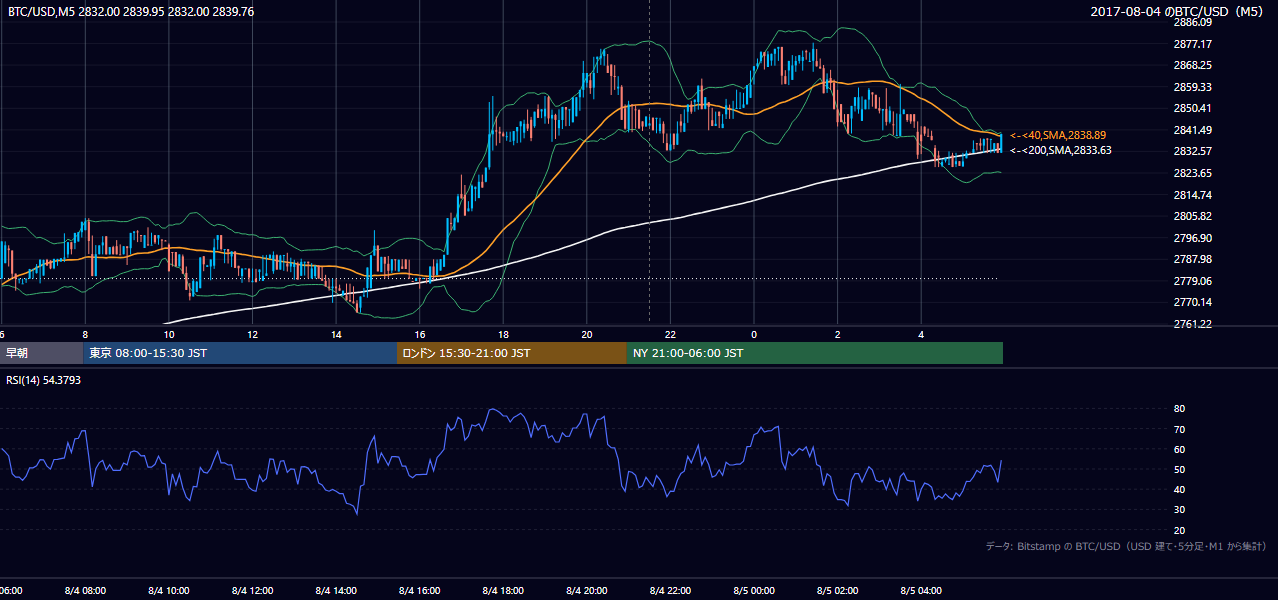Click price axis label 2796.90
This screenshot has height=600, width=1278.
pos(1192,238)
